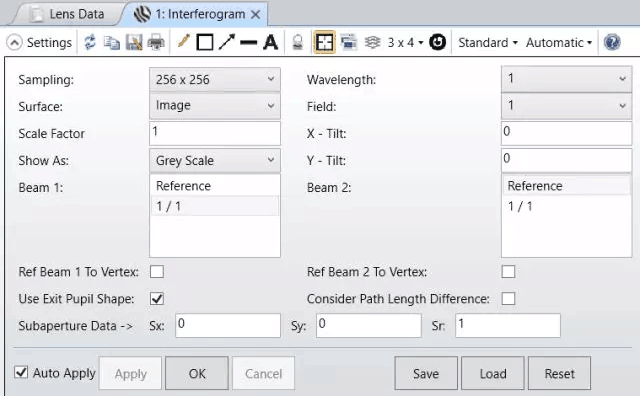The width and height of the screenshot is (640, 396).
Task: Open the Surface Image dropdown
Action: tap(215, 106)
